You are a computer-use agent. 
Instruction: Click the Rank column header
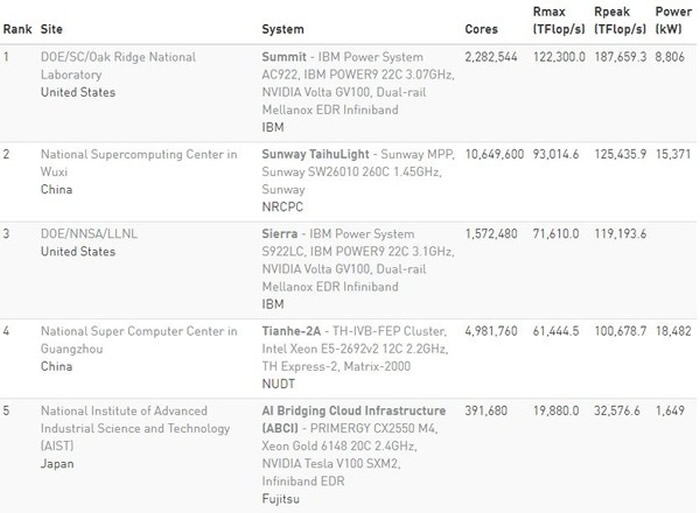coord(17,29)
